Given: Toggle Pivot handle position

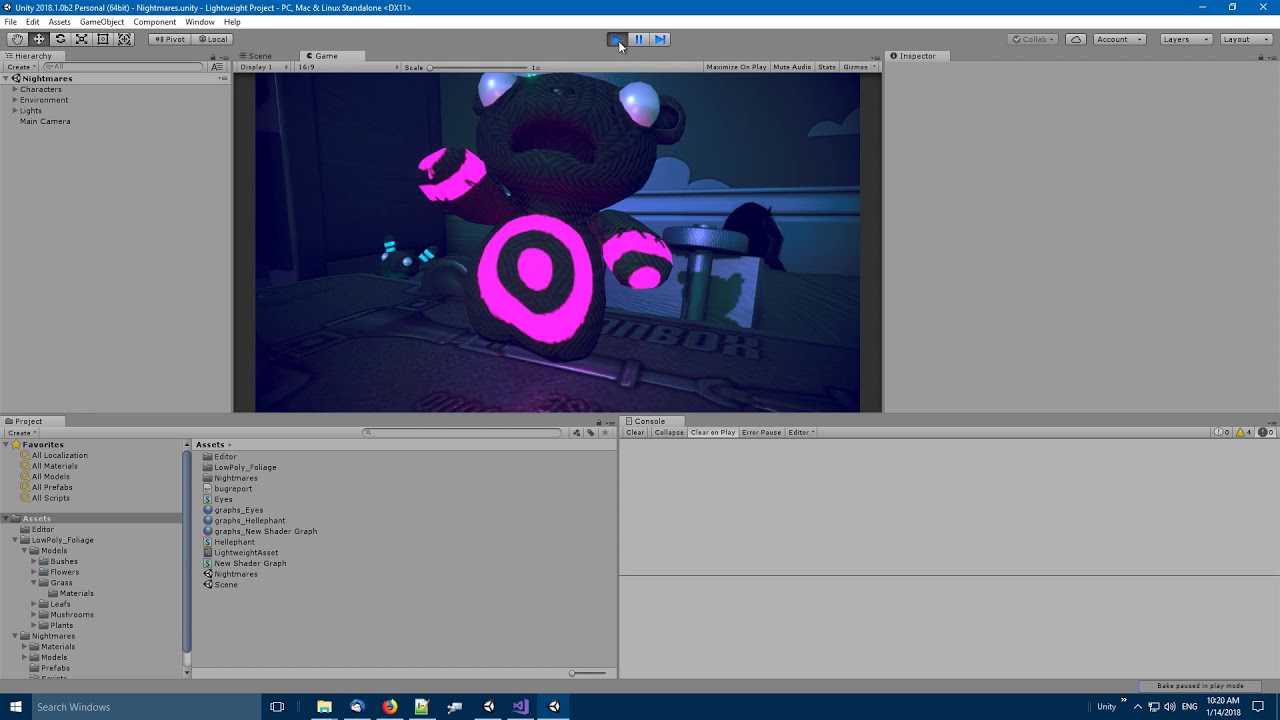Looking at the screenshot, I should point(169,39).
